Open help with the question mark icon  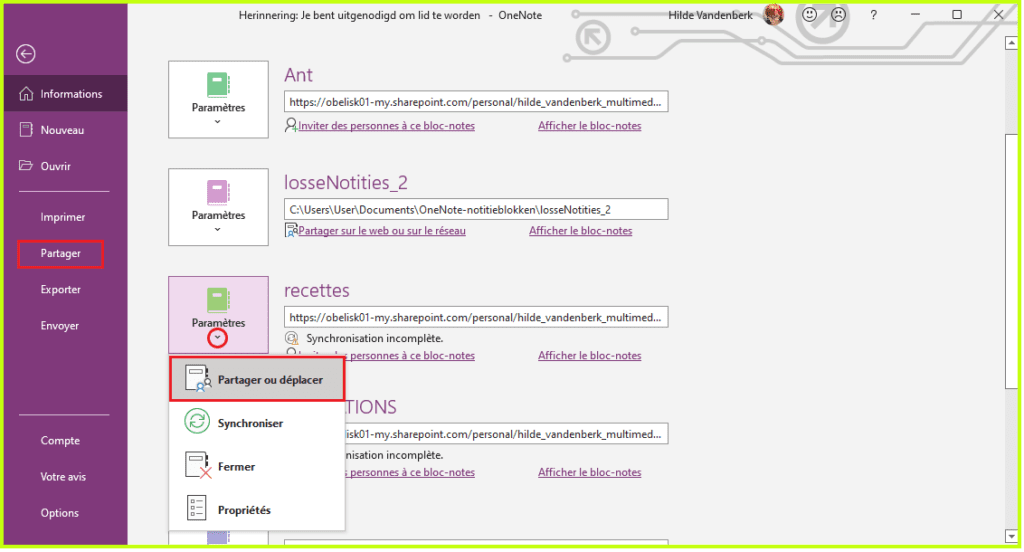[873, 15]
